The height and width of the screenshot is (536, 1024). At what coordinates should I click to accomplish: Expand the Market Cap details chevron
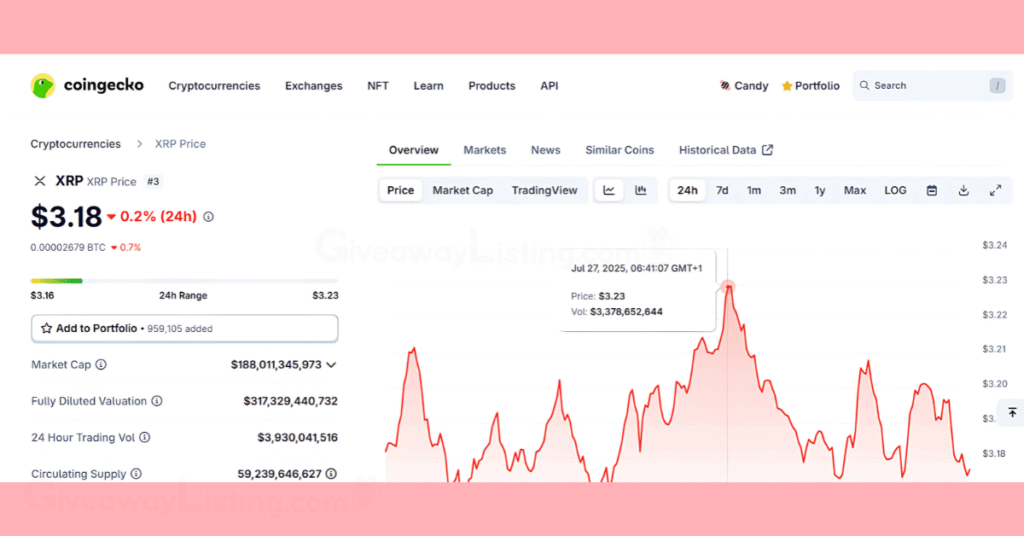(331, 365)
